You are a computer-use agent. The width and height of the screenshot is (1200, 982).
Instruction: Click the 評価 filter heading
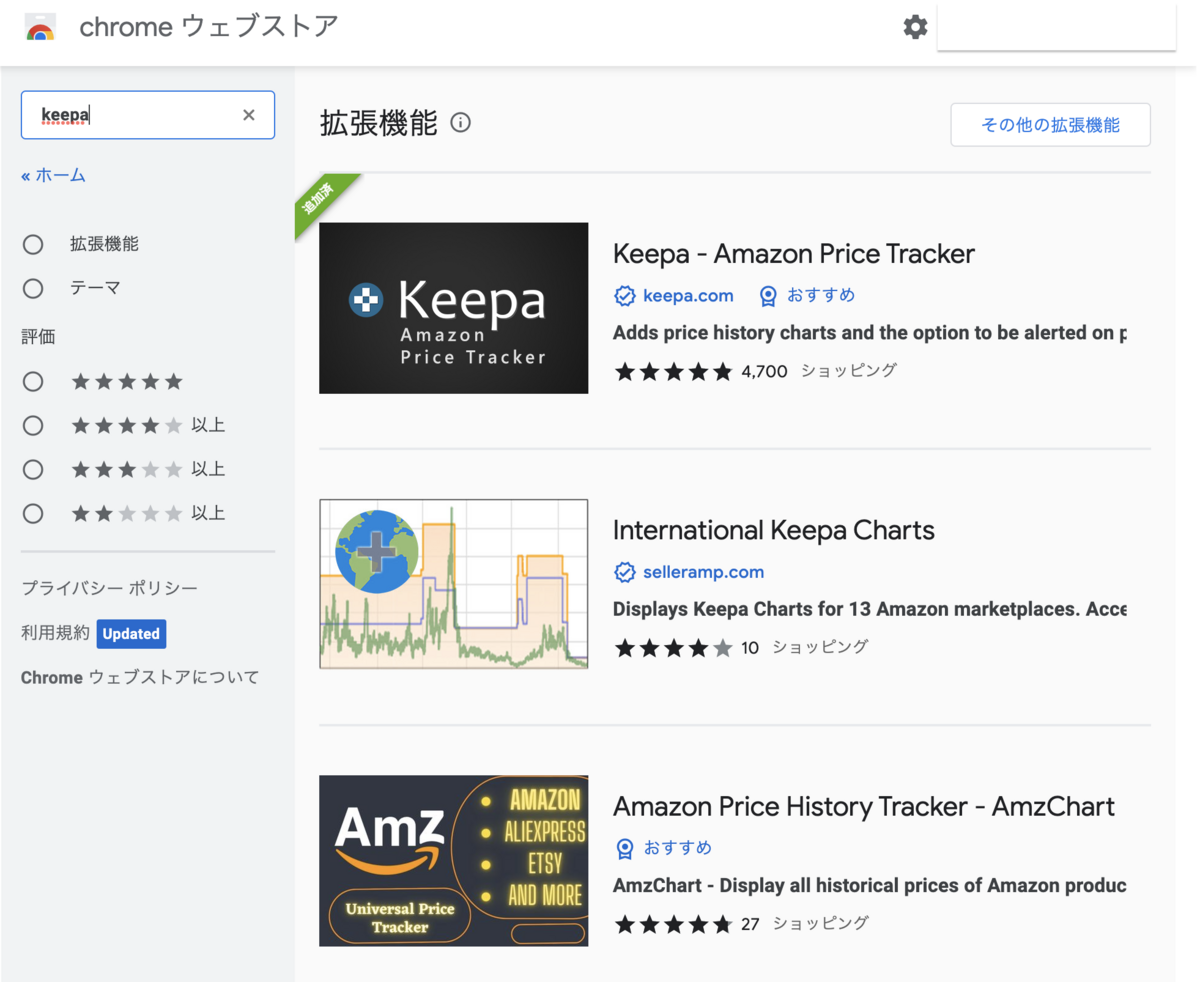click(x=38, y=337)
